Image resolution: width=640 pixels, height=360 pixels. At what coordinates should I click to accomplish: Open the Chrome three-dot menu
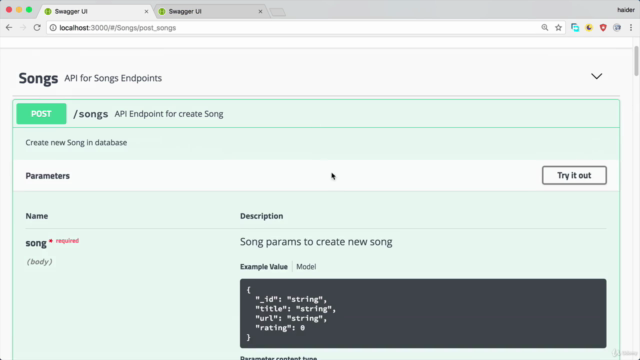[631, 28]
